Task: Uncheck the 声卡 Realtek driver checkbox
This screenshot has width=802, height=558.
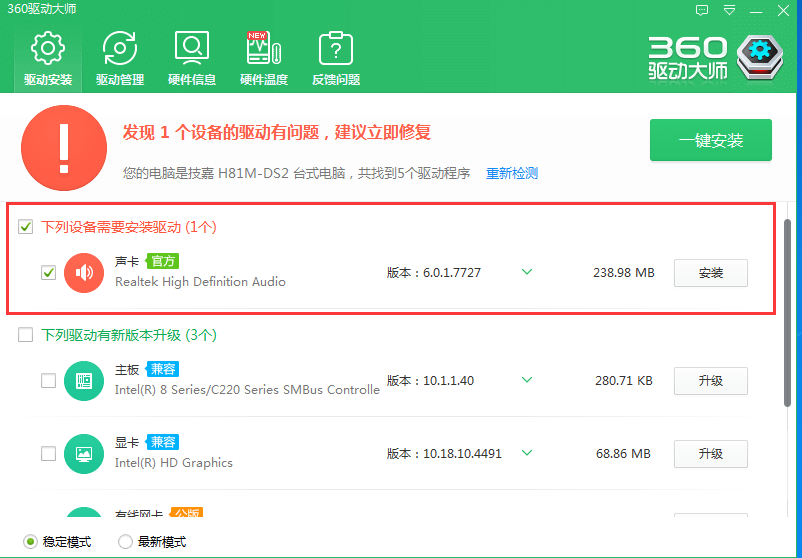Action: (x=49, y=273)
